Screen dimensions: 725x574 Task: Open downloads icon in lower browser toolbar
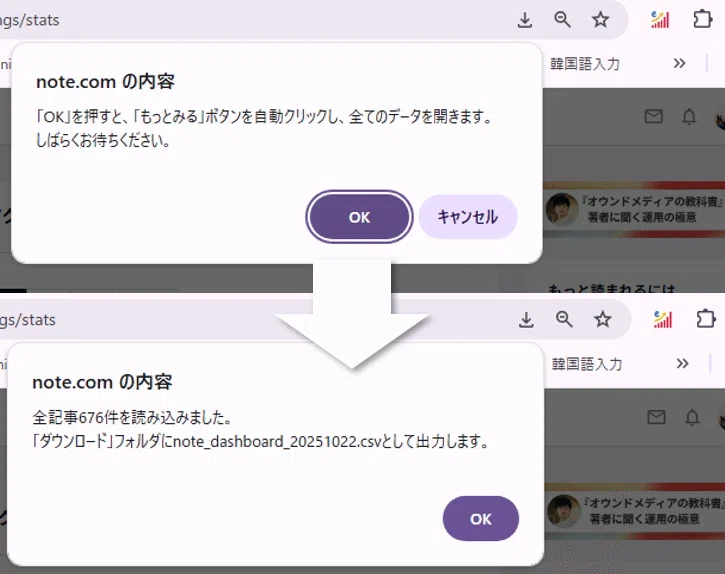point(526,320)
